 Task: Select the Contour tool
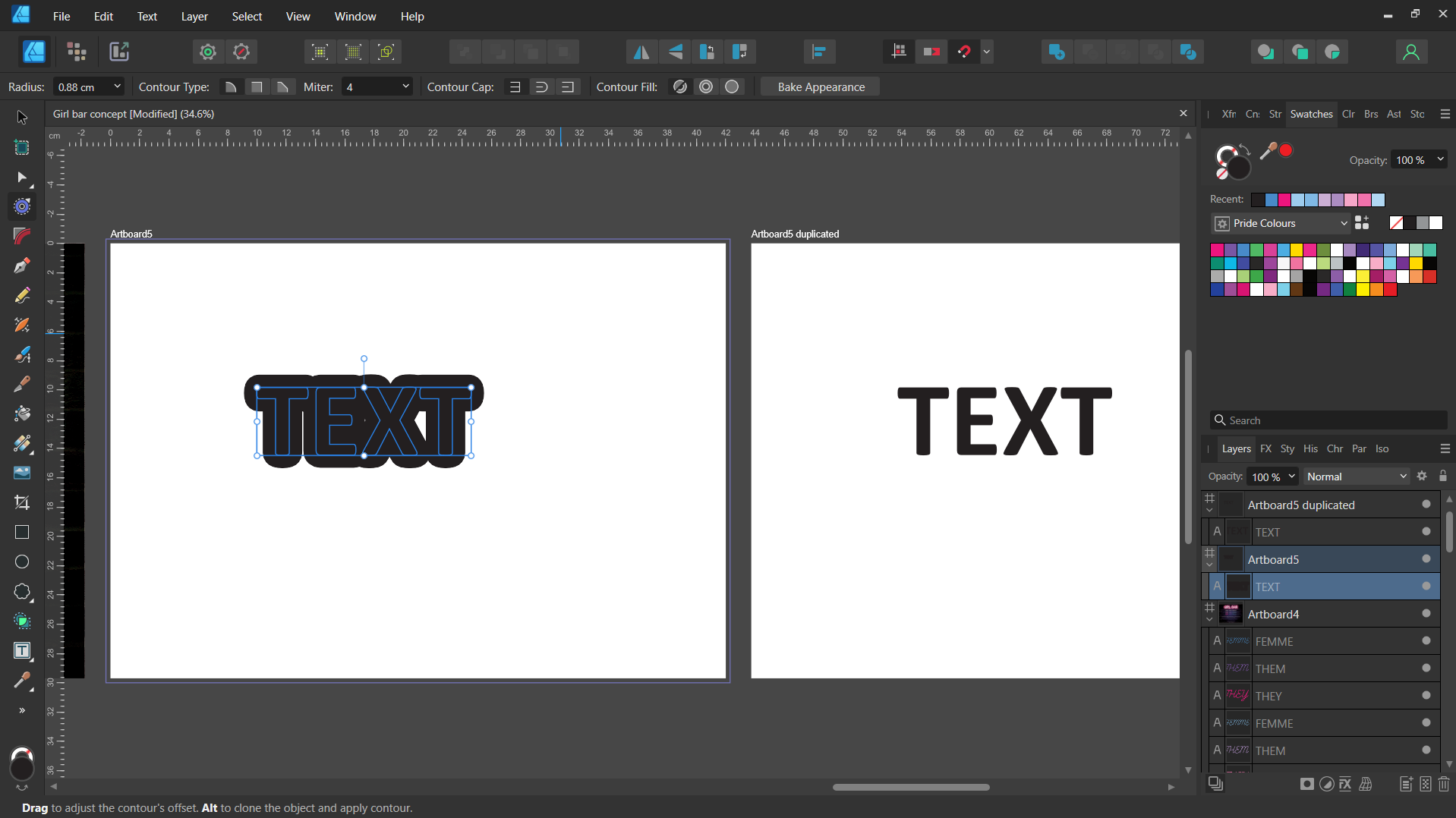pos(22,206)
